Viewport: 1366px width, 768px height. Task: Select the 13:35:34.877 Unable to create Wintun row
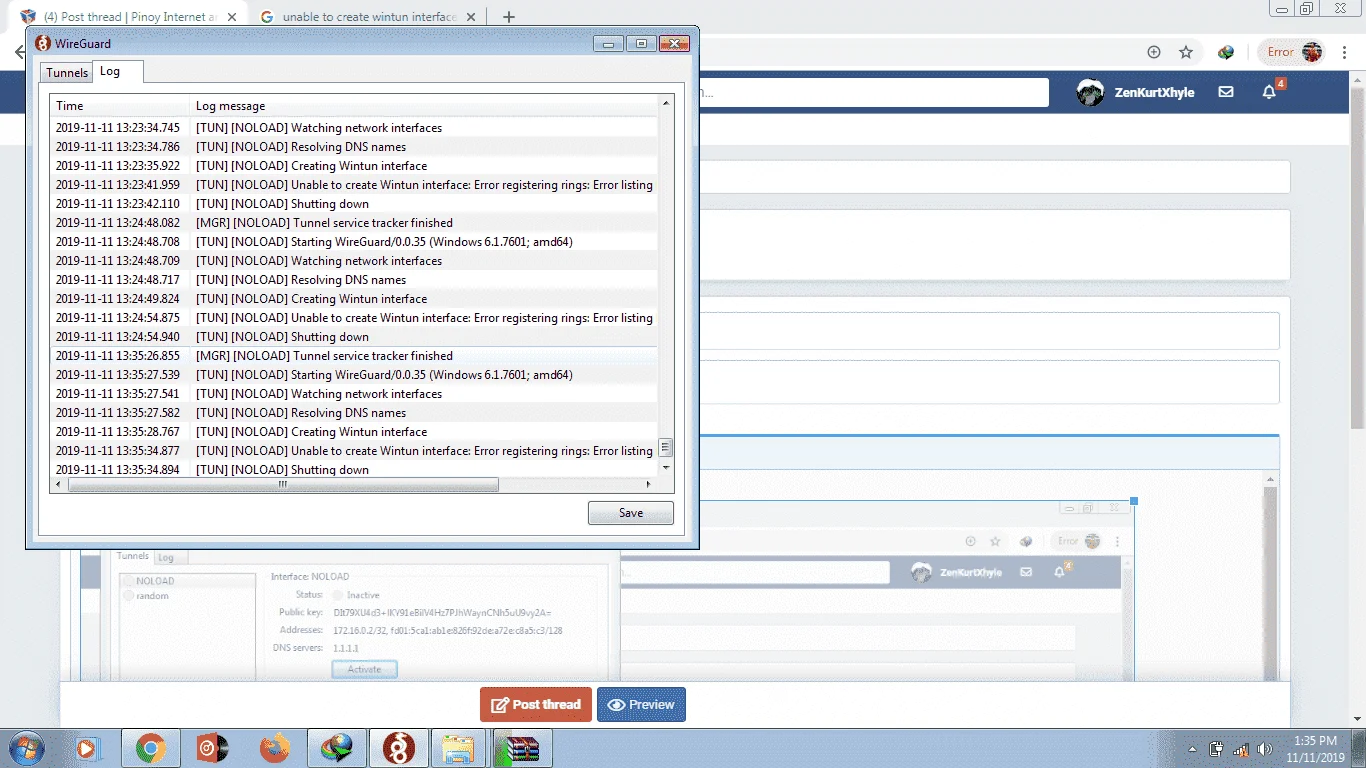pyautogui.click(x=354, y=451)
